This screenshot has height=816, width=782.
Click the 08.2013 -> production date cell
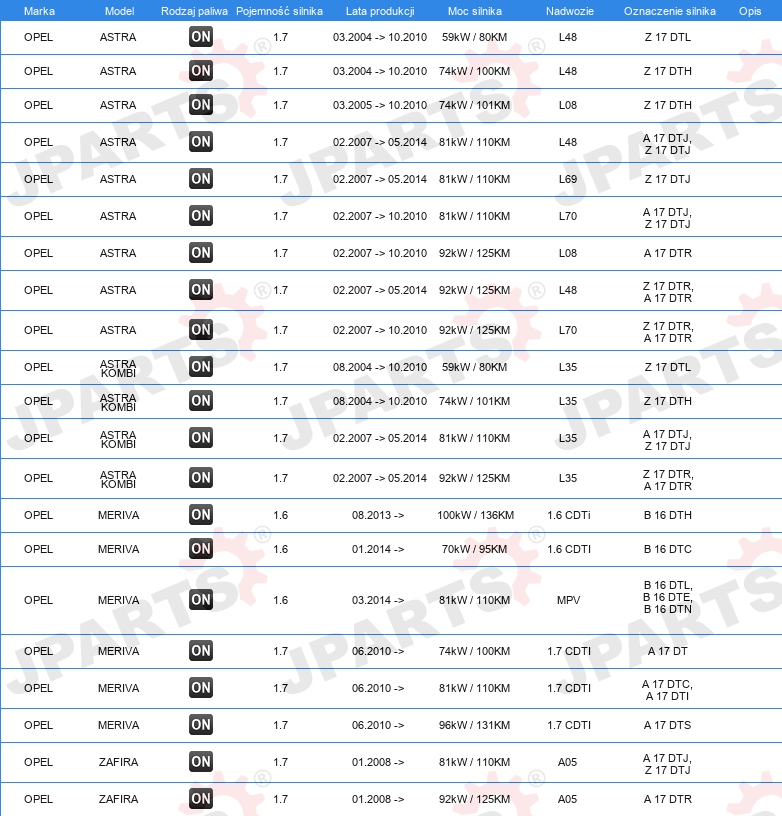[378, 515]
